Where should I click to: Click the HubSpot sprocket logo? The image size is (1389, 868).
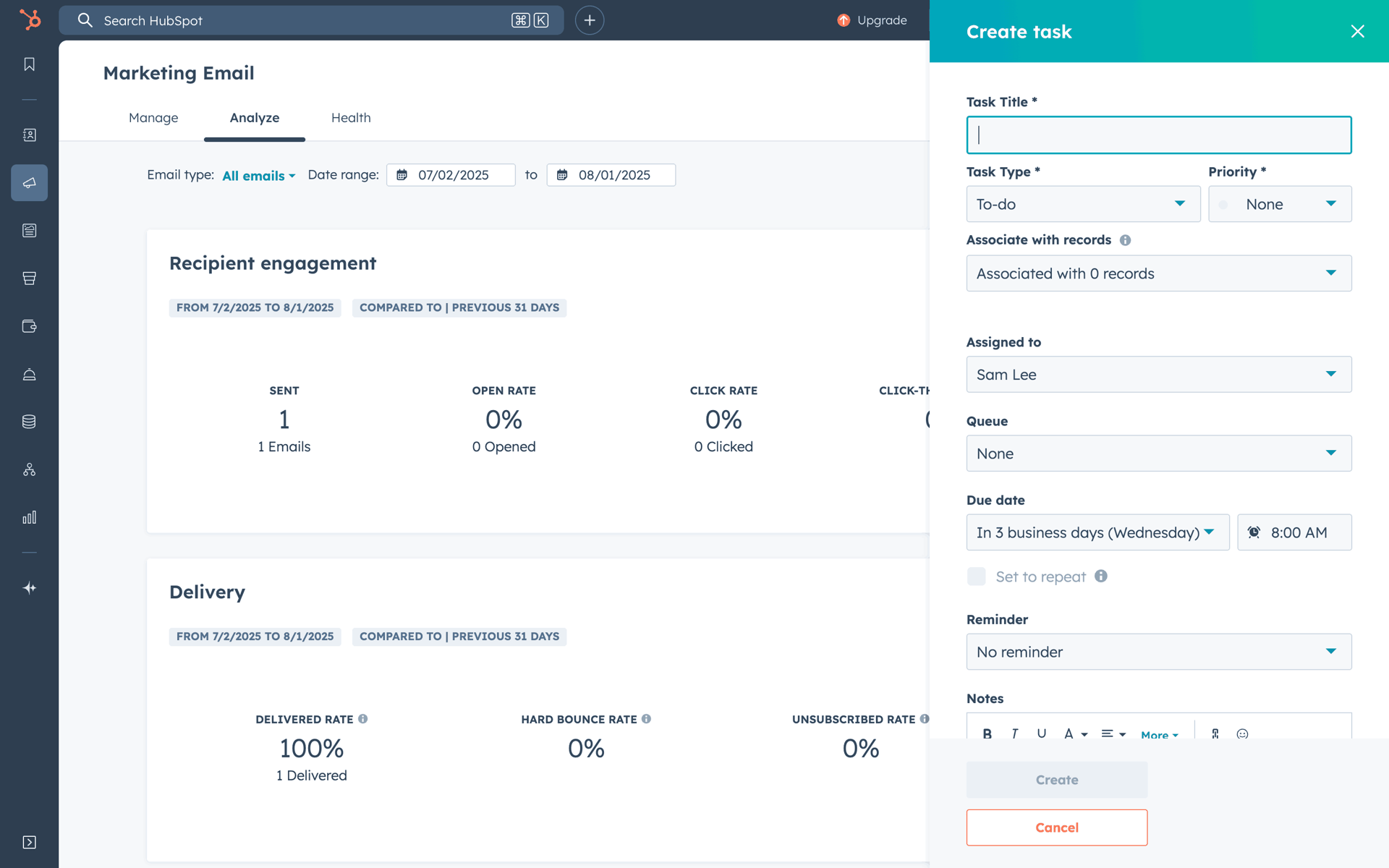click(x=30, y=20)
